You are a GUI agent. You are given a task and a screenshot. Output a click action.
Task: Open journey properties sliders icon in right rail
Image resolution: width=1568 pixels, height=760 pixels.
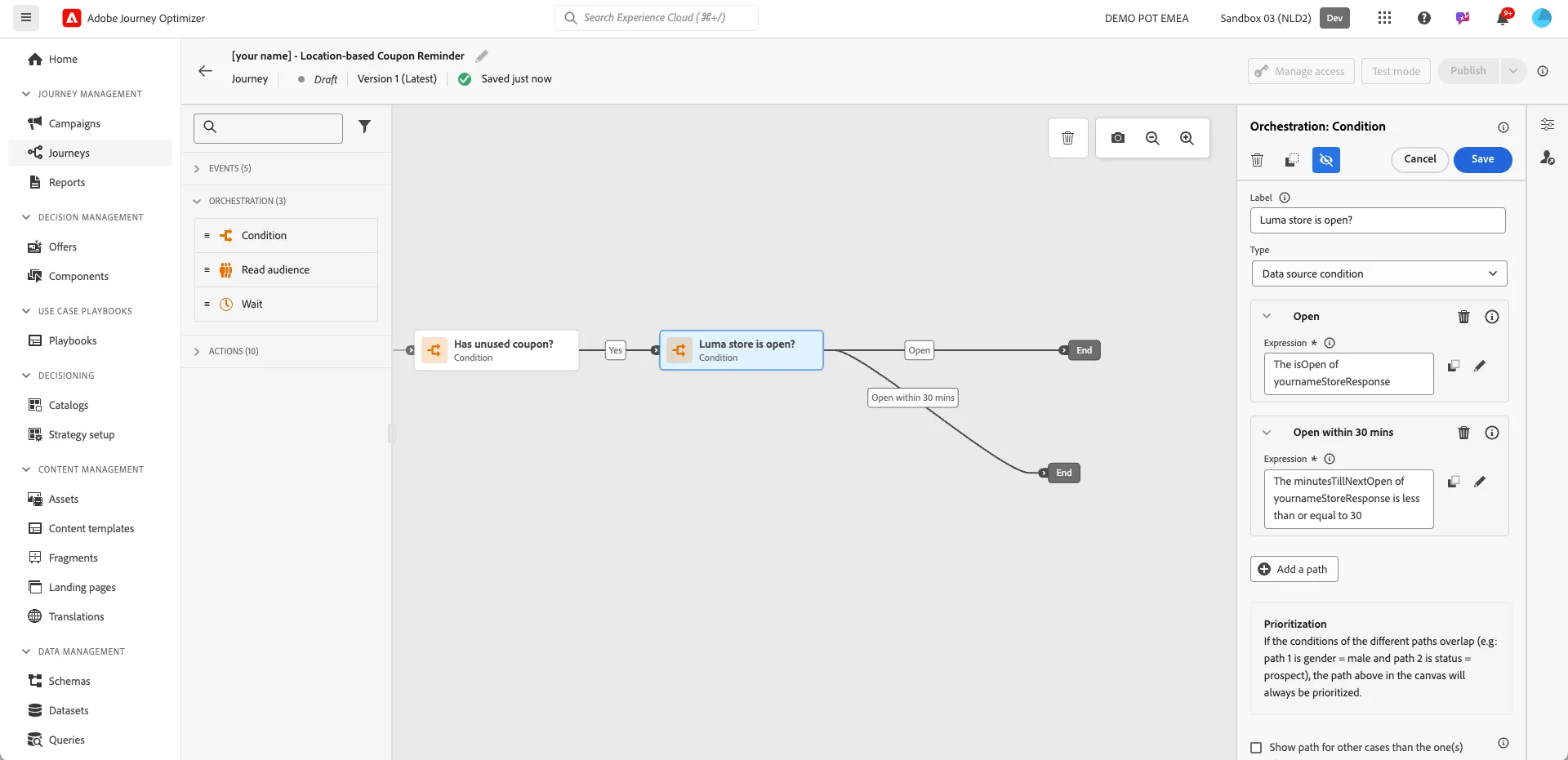1548,125
